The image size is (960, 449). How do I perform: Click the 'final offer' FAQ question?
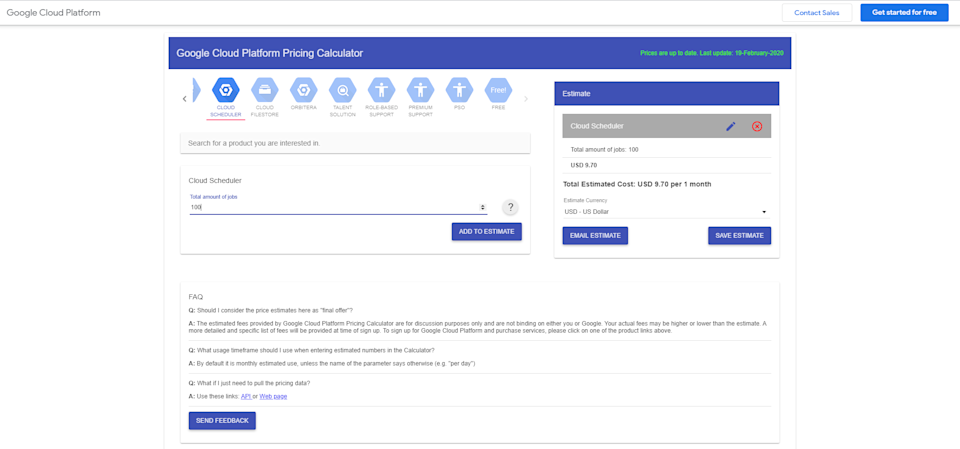point(271,311)
